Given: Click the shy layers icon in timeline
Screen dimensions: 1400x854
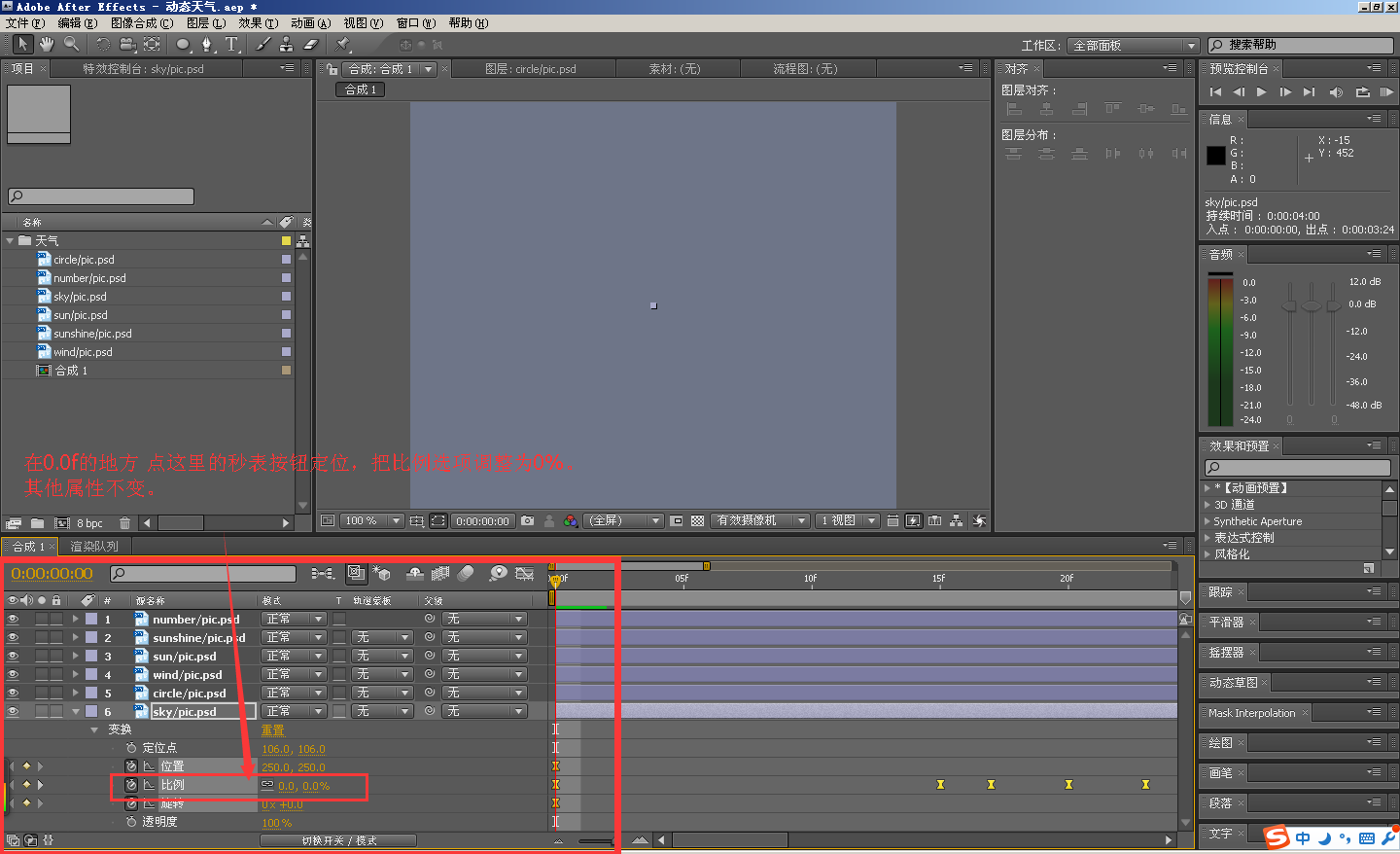Looking at the screenshot, I should pyautogui.click(x=415, y=574).
